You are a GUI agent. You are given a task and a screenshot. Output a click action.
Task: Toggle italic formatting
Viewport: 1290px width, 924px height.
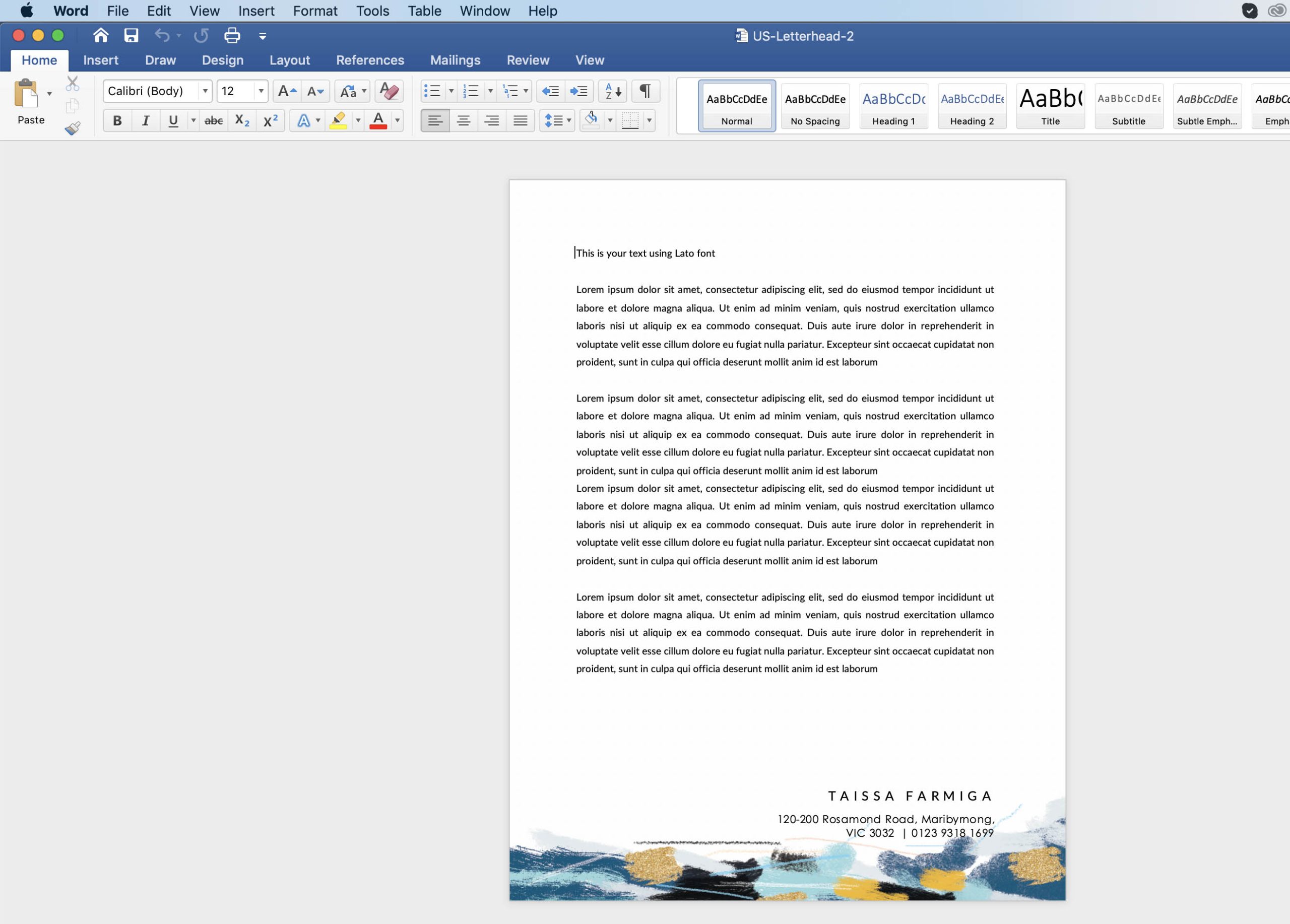(146, 120)
